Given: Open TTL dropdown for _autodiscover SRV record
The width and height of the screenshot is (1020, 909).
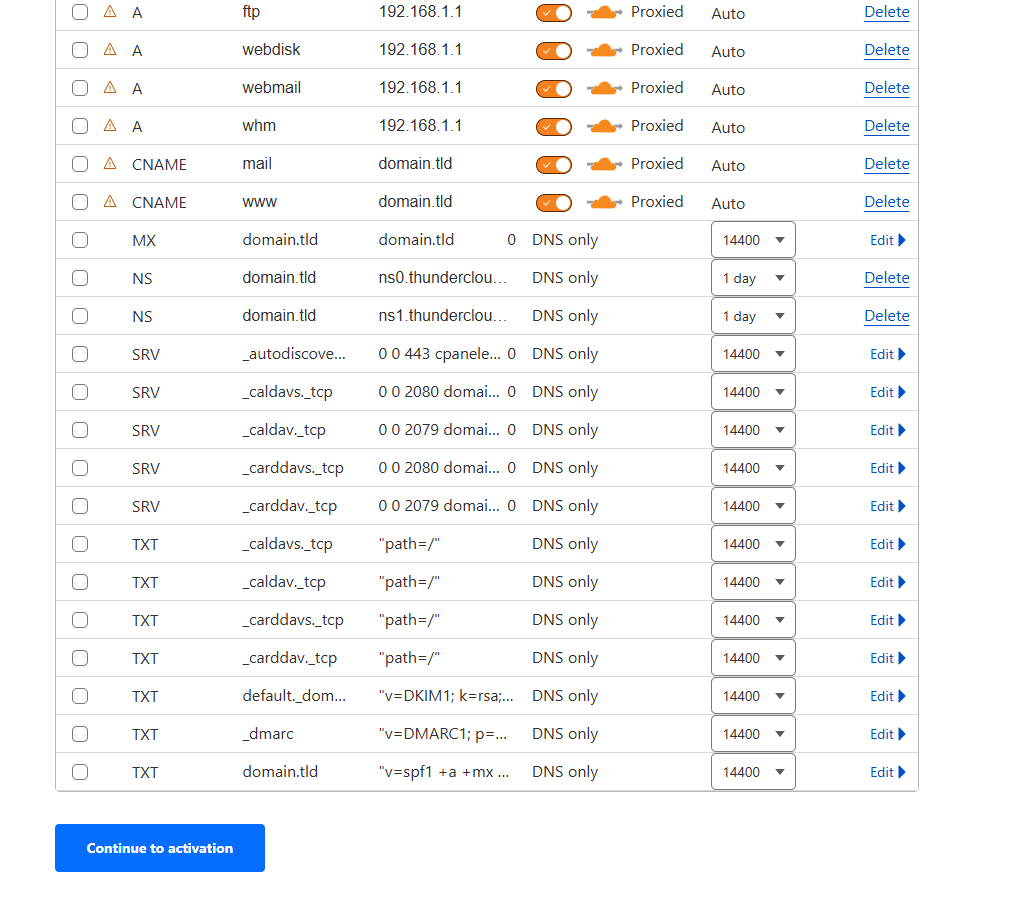Looking at the screenshot, I should point(753,354).
